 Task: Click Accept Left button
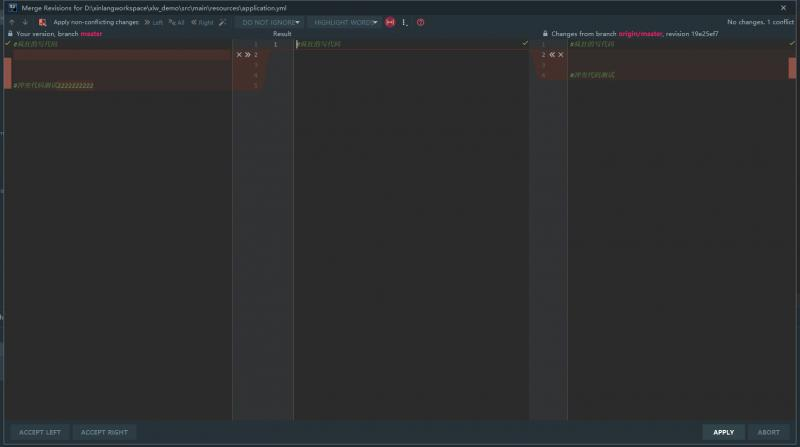tap(40, 432)
